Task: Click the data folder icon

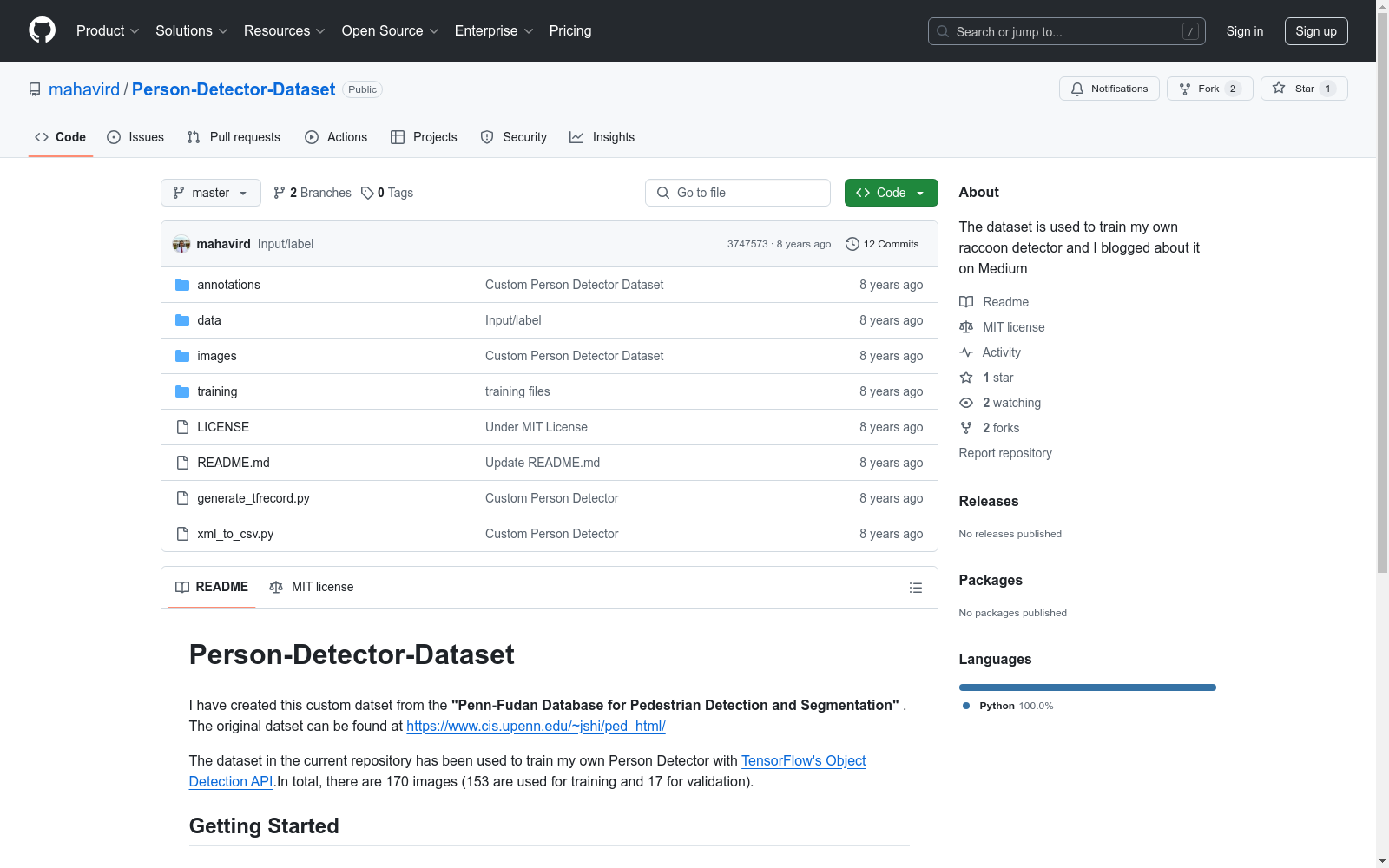Action: coord(182,320)
